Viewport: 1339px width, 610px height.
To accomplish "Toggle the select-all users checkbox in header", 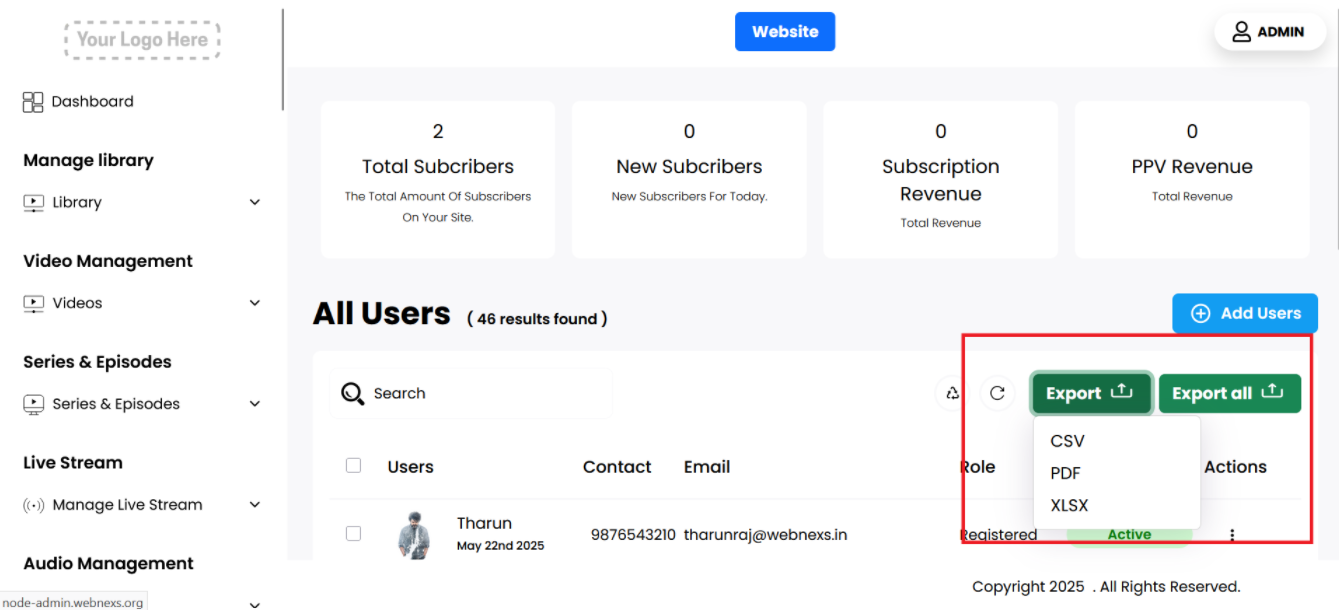I will point(353,465).
